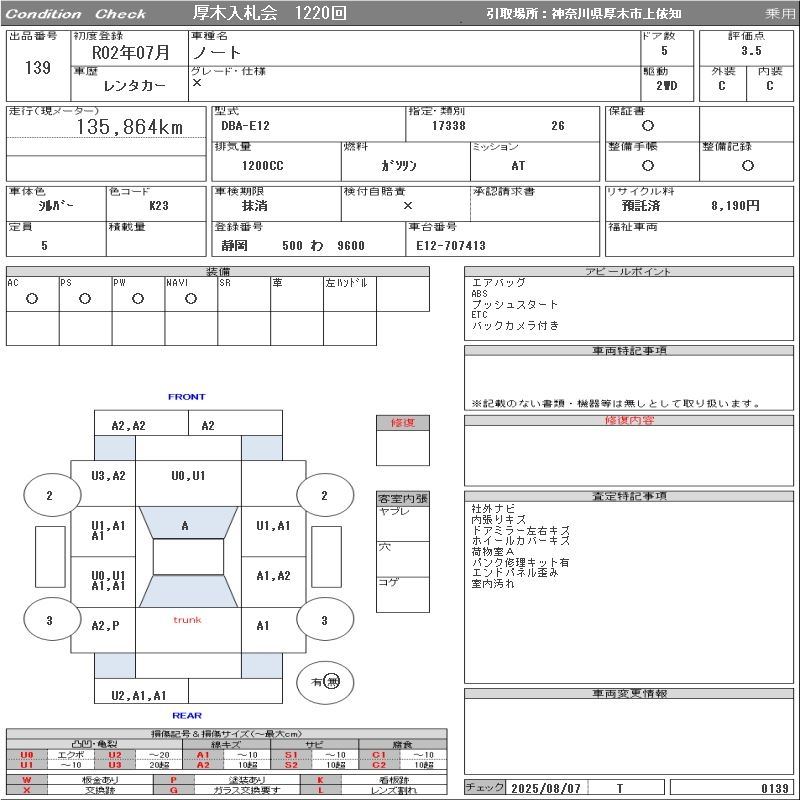The width and height of the screenshot is (800, 800).
Task: Click inspector note 室内汚れ
Action: pyautogui.click(x=493, y=583)
